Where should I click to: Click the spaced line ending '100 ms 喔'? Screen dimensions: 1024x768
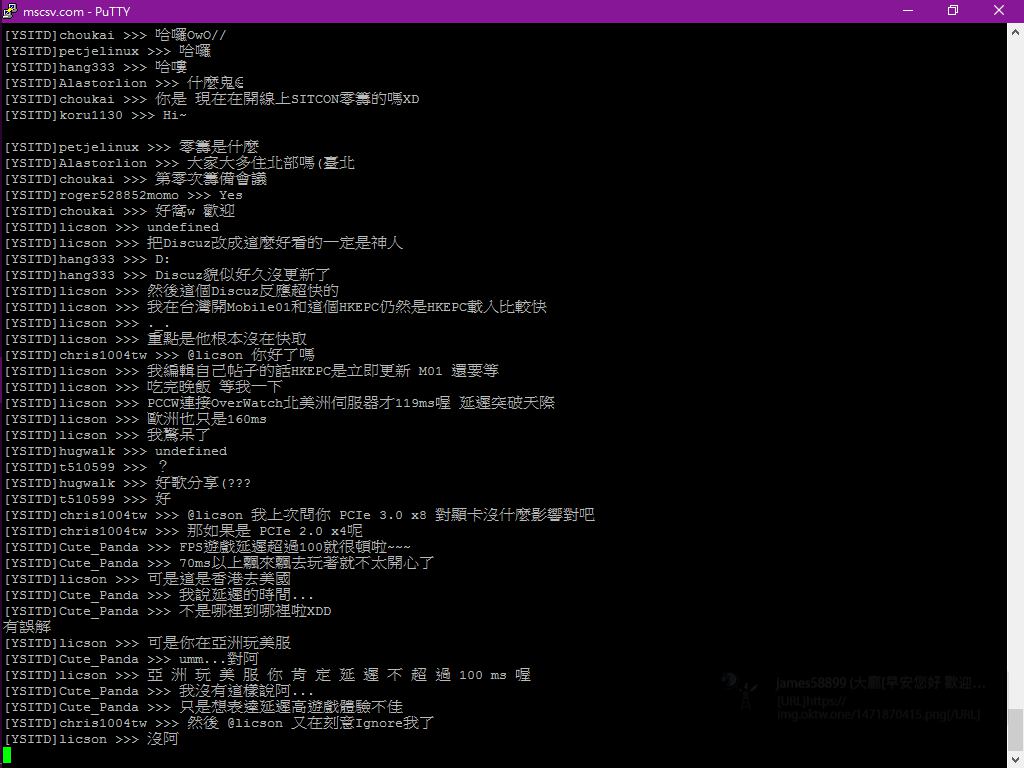pos(267,675)
